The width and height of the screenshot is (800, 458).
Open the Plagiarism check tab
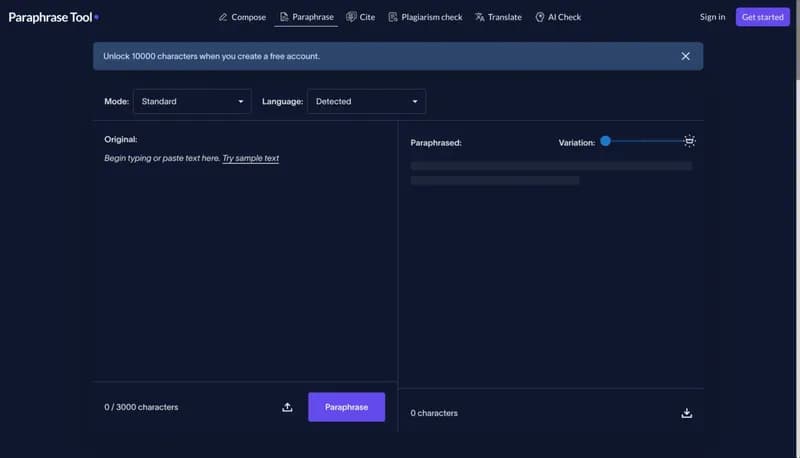coord(426,17)
